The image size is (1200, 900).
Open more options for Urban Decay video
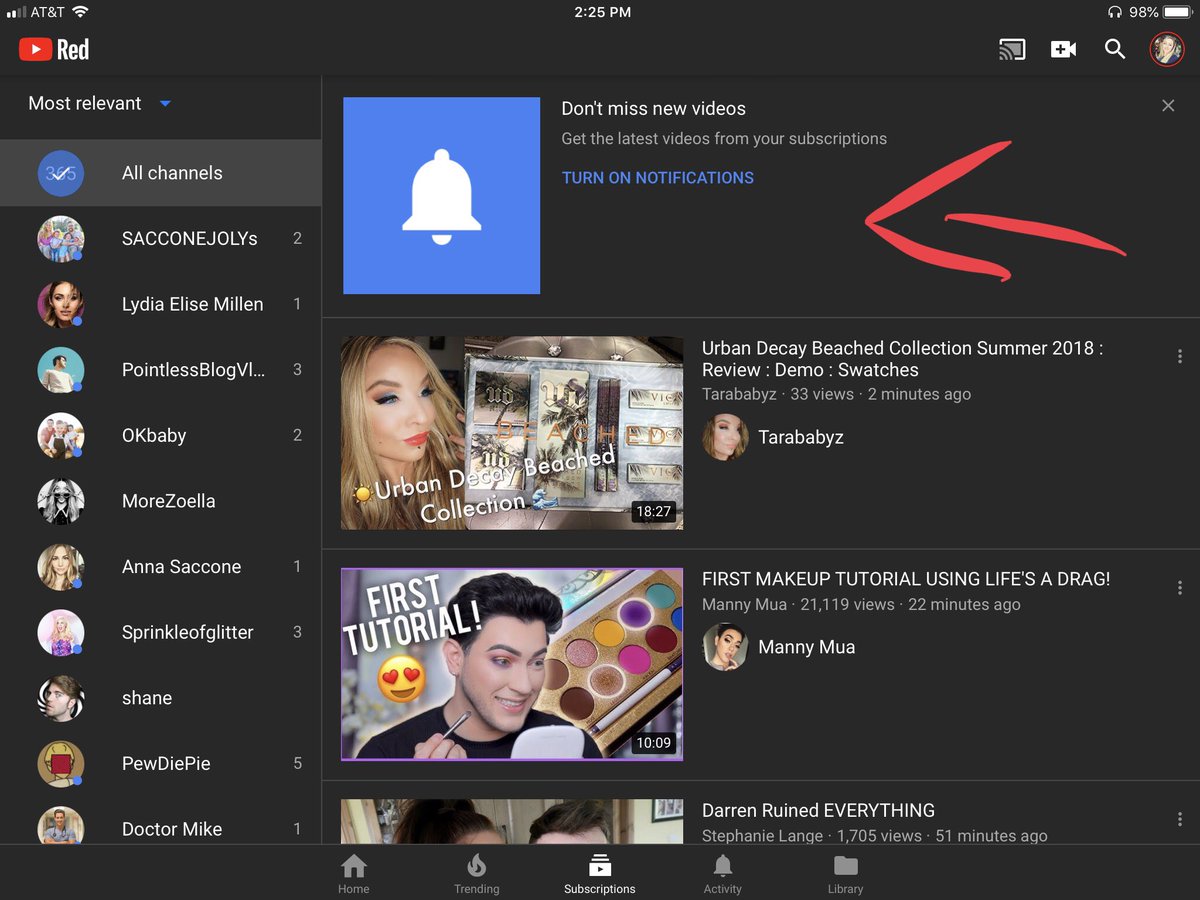(x=1180, y=356)
